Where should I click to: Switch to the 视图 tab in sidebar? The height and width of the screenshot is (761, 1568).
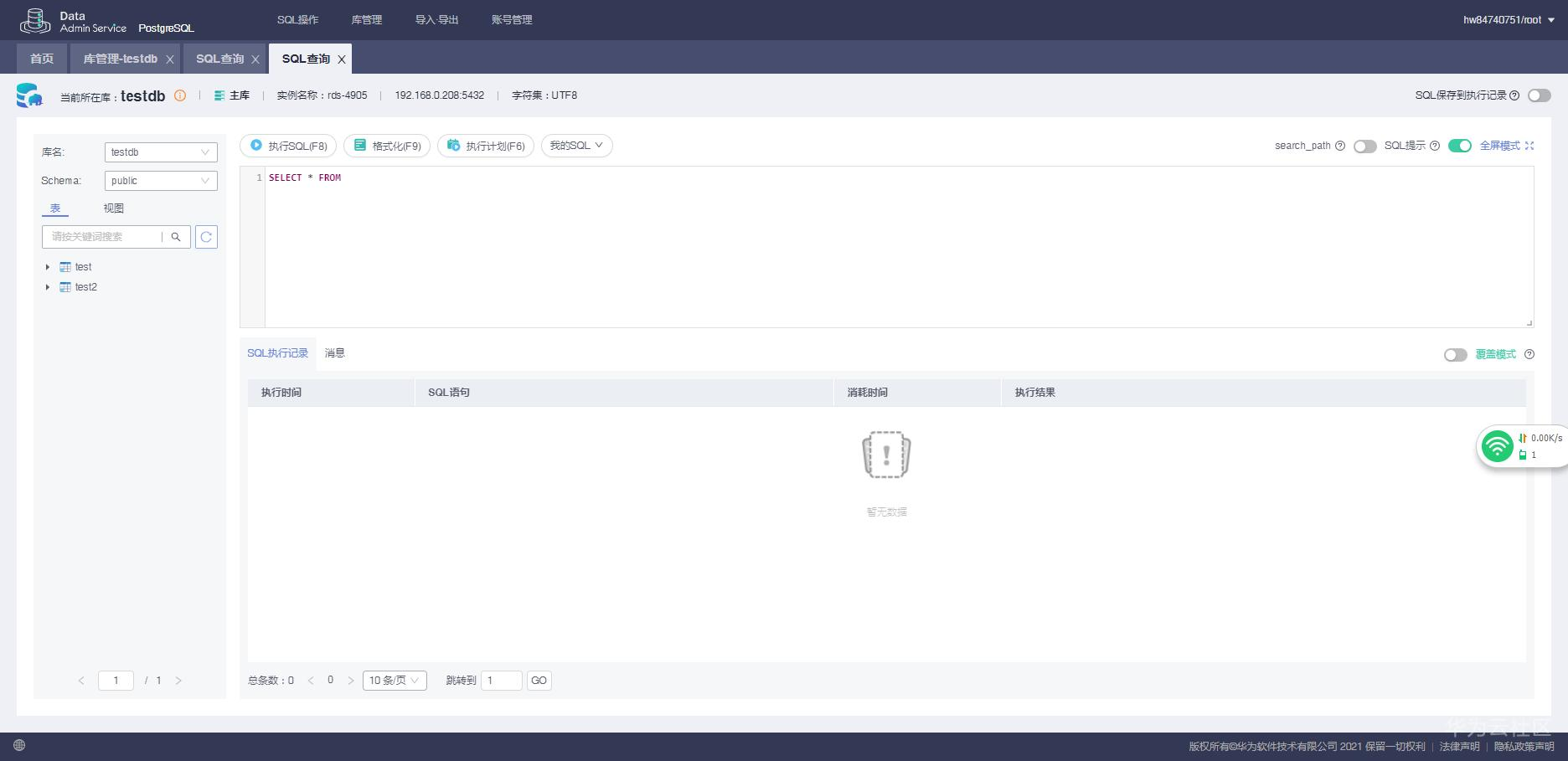pyautogui.click(x=114, y=208)
